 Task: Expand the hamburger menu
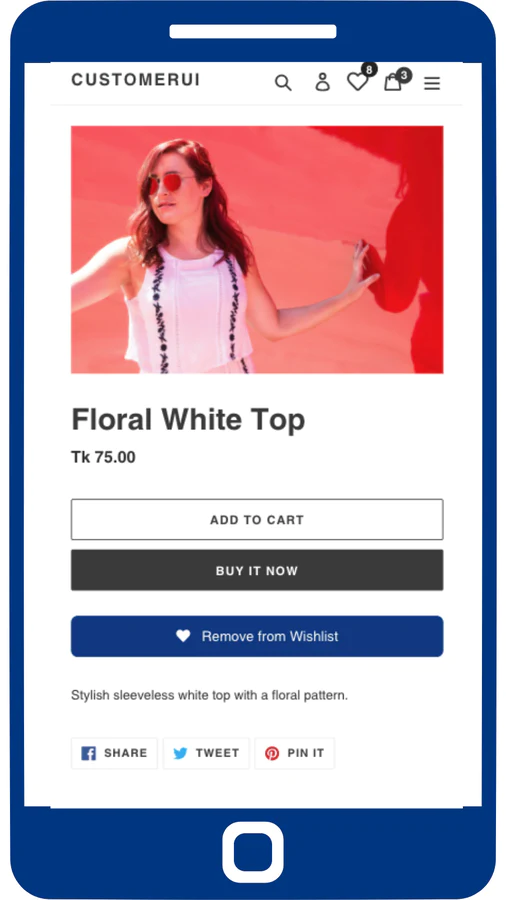[x=432, y=84]
